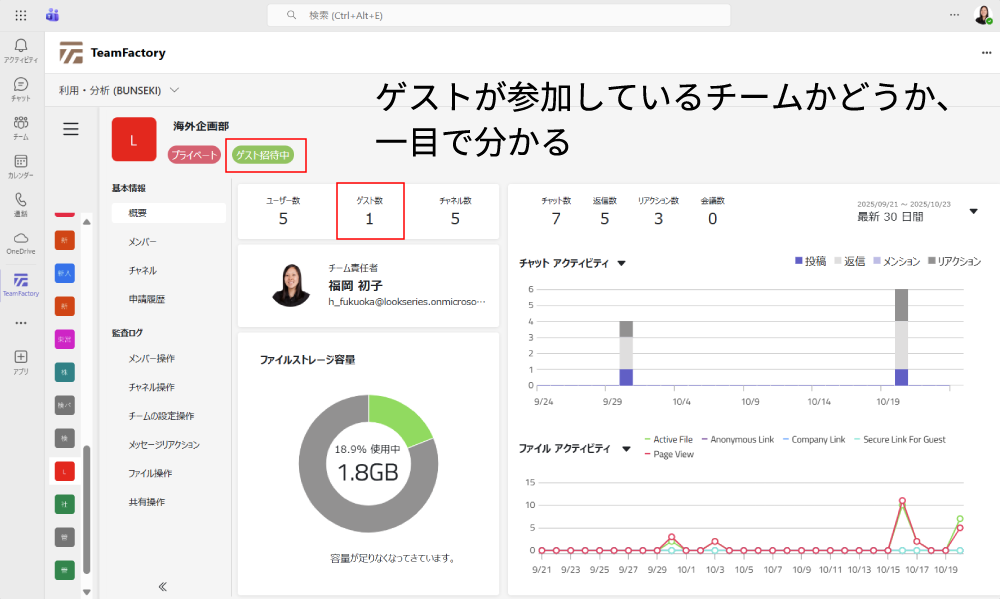Screen dimensions: 1000x600
Task: Select メンバー操作 under audit logs
Action: coord(152,358)
